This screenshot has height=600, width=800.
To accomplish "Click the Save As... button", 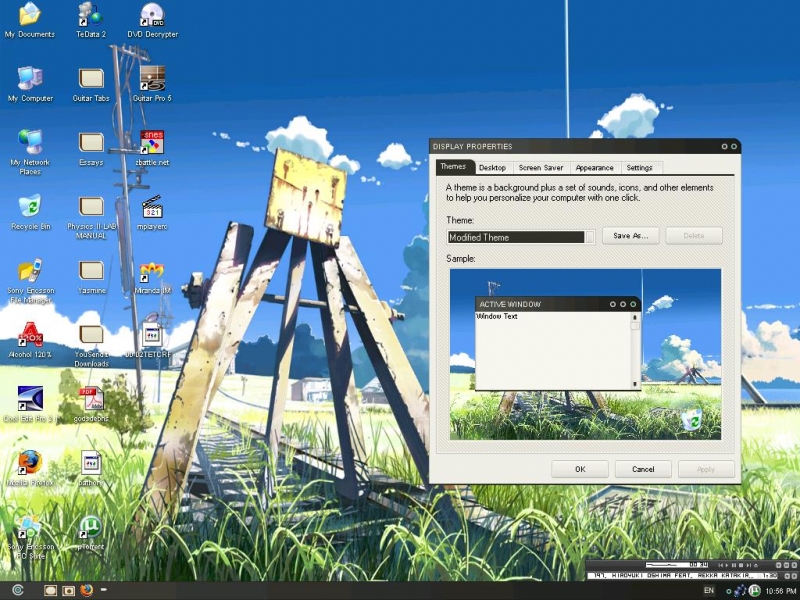I will click(631, 236).
